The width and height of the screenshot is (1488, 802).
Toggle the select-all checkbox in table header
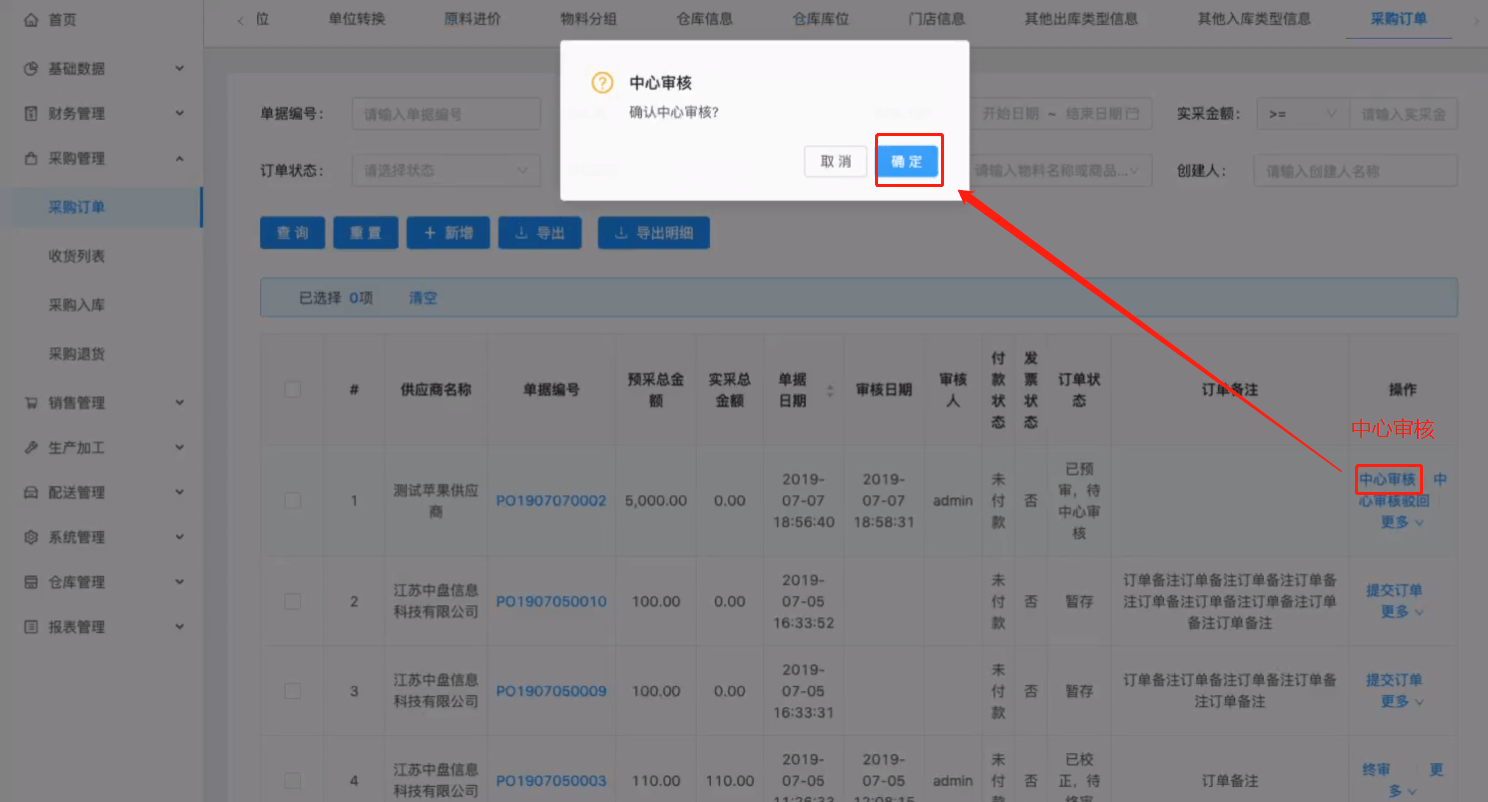pyautogui.click(x=292, y=390)
